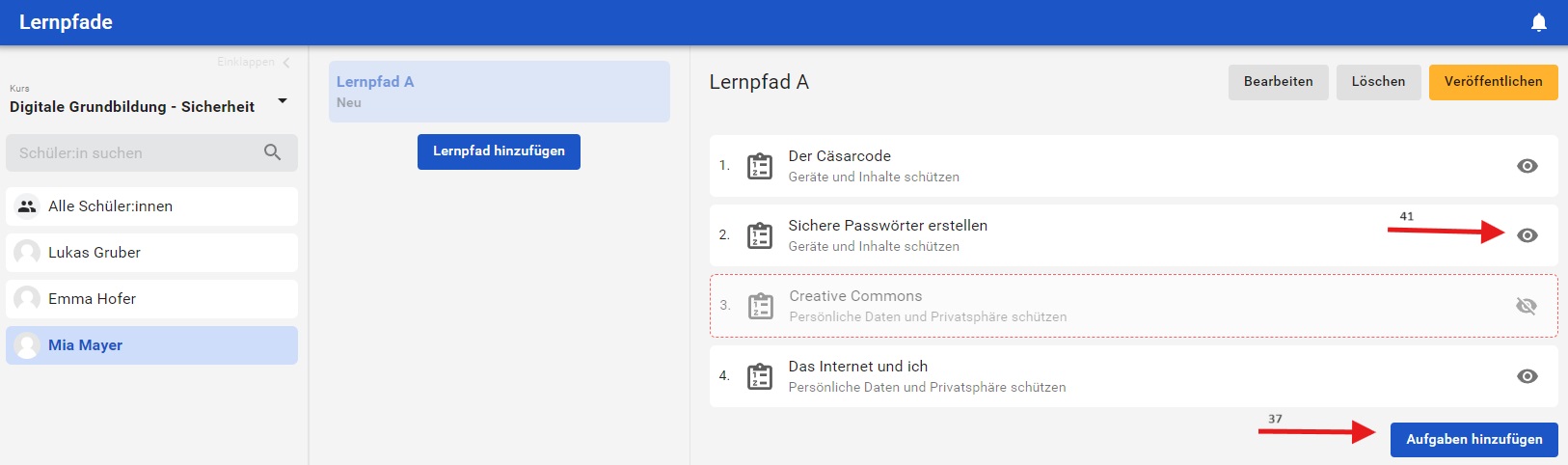The height and width of the screenshot is (465, 1568).
Task: Toggle visibility of Der Cäsarcode task
Action: coord(1527,166)
